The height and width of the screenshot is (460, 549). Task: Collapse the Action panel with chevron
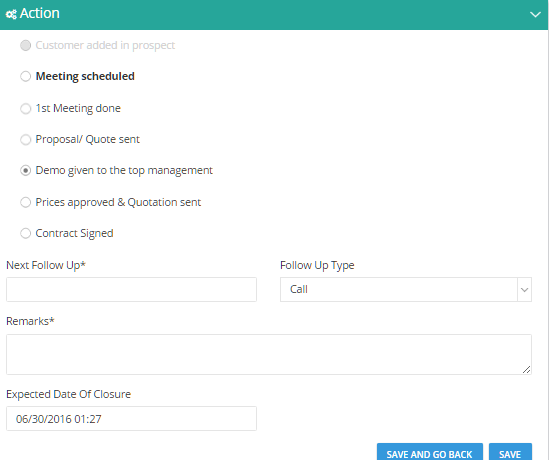[x=535, y=15]
